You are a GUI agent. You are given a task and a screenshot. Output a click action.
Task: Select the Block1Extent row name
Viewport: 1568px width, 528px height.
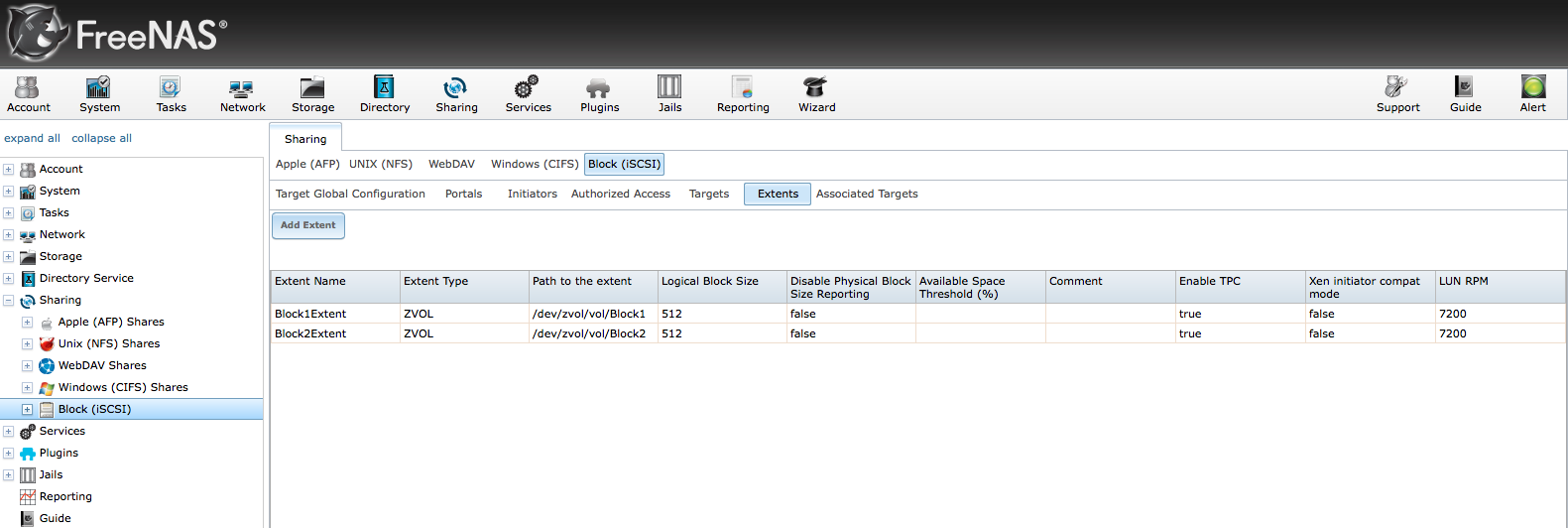pyautogui.click(x=310, y=314)
